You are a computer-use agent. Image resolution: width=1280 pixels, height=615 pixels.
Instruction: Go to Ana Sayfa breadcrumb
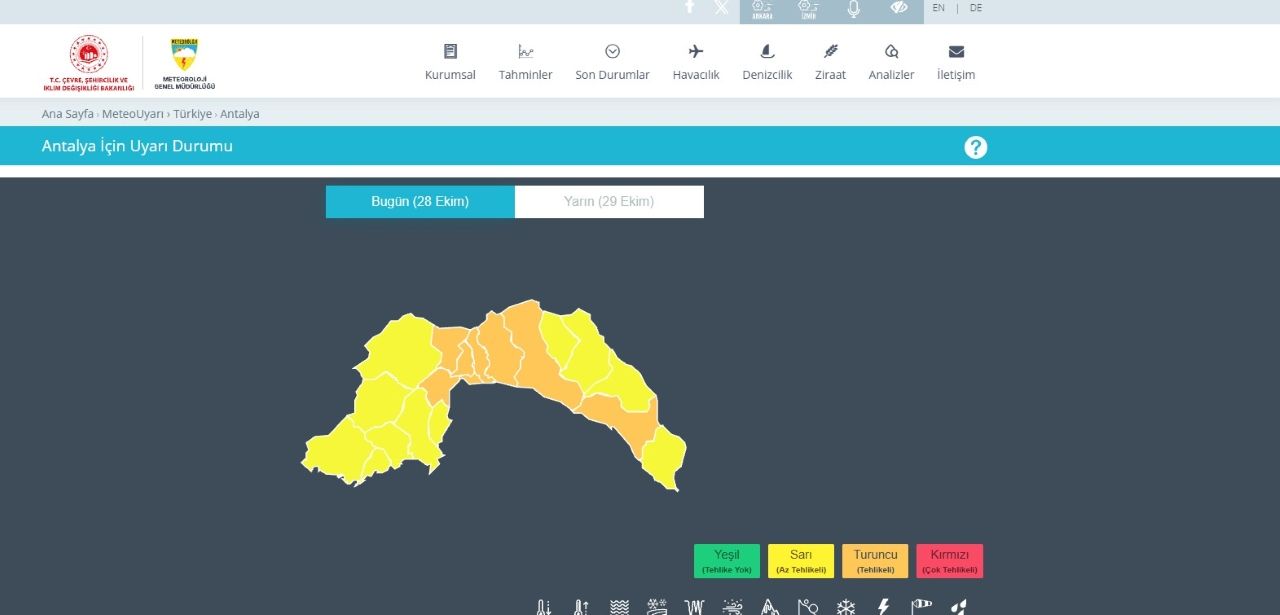tap(68, 114)
